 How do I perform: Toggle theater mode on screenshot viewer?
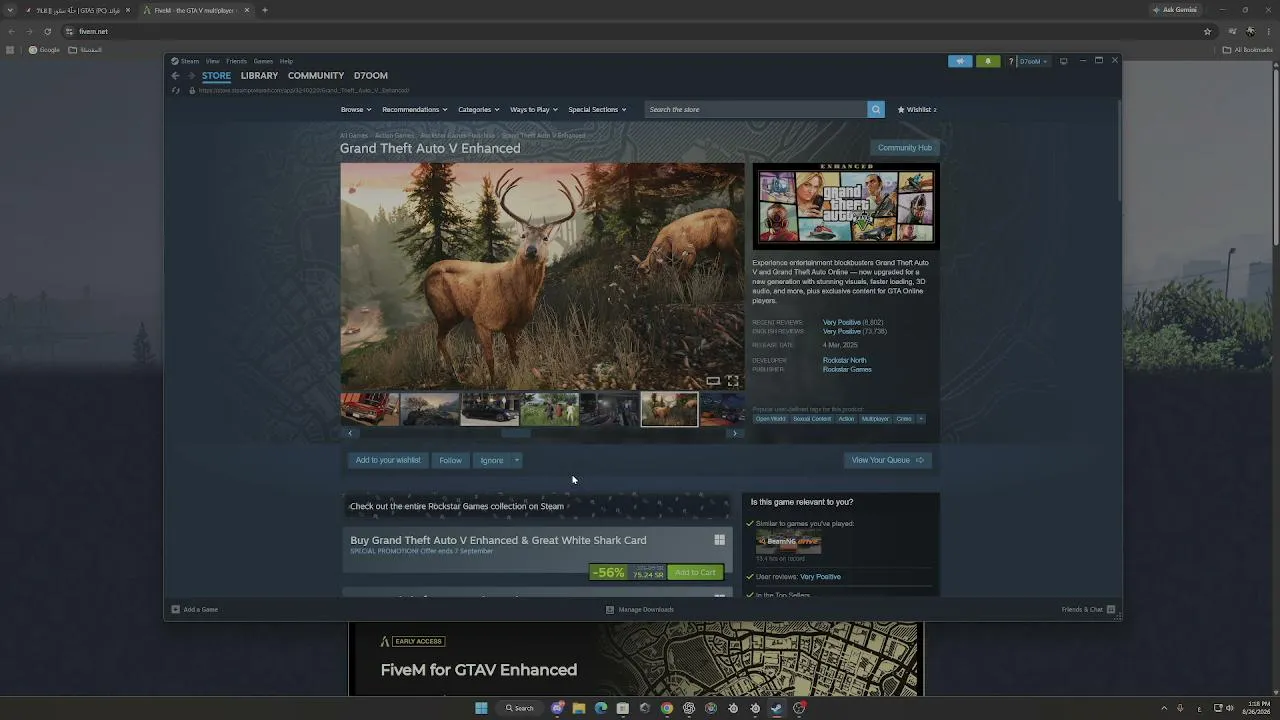tap(713, 381)
